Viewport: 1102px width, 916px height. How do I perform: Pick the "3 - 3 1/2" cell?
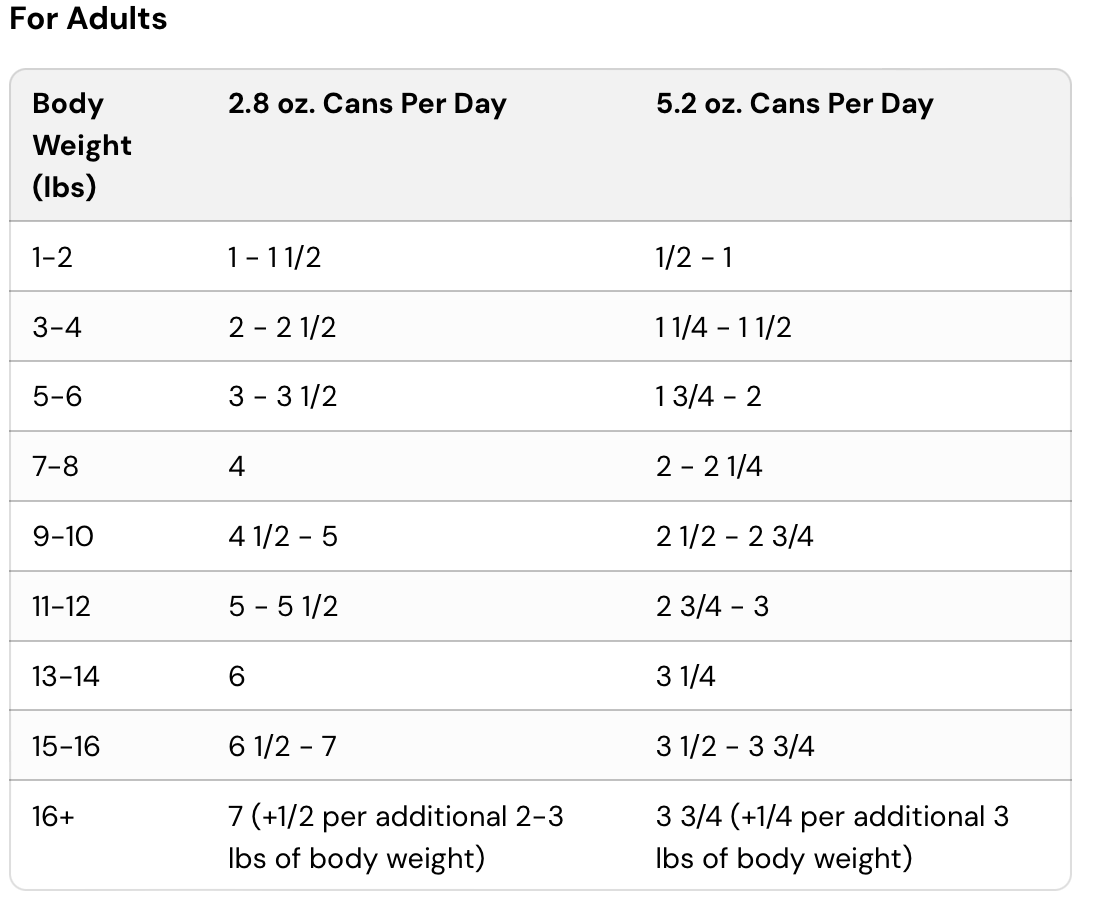pos(282,397)
